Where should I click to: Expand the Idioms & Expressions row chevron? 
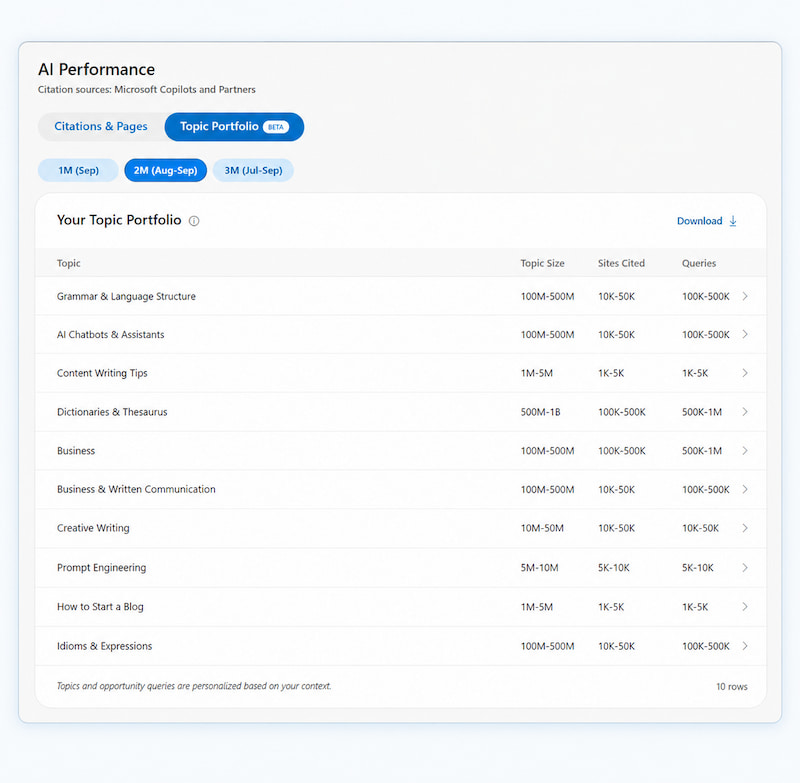coord(745,646)
